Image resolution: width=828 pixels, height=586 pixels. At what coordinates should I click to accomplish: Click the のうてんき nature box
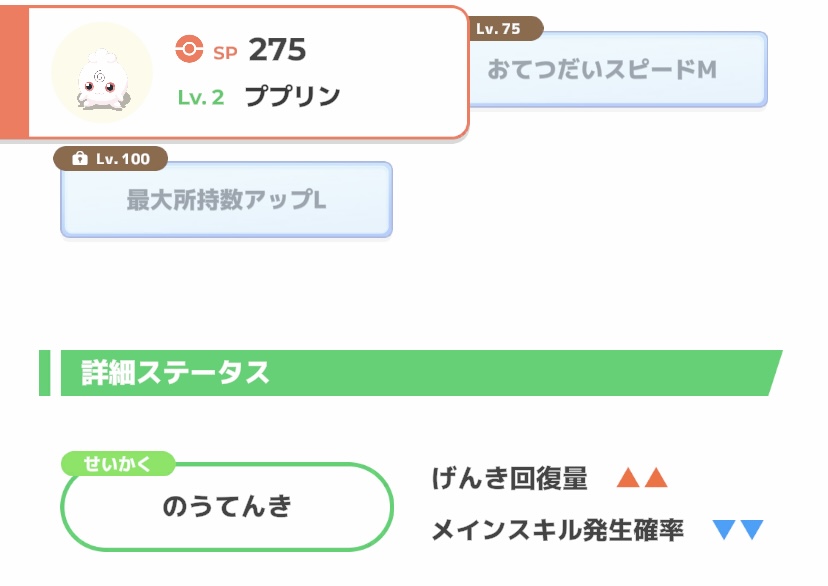pyautogui.click(x=227, y=507)
